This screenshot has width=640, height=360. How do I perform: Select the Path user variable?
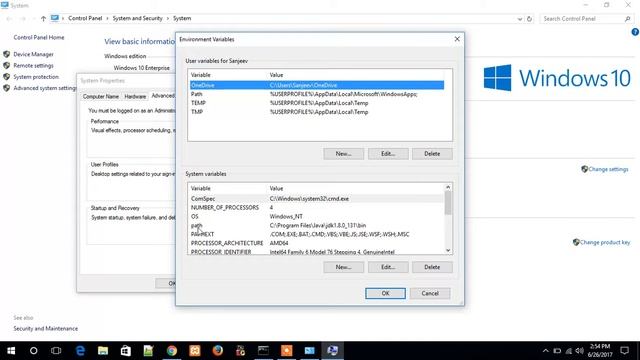coord(317,94)
